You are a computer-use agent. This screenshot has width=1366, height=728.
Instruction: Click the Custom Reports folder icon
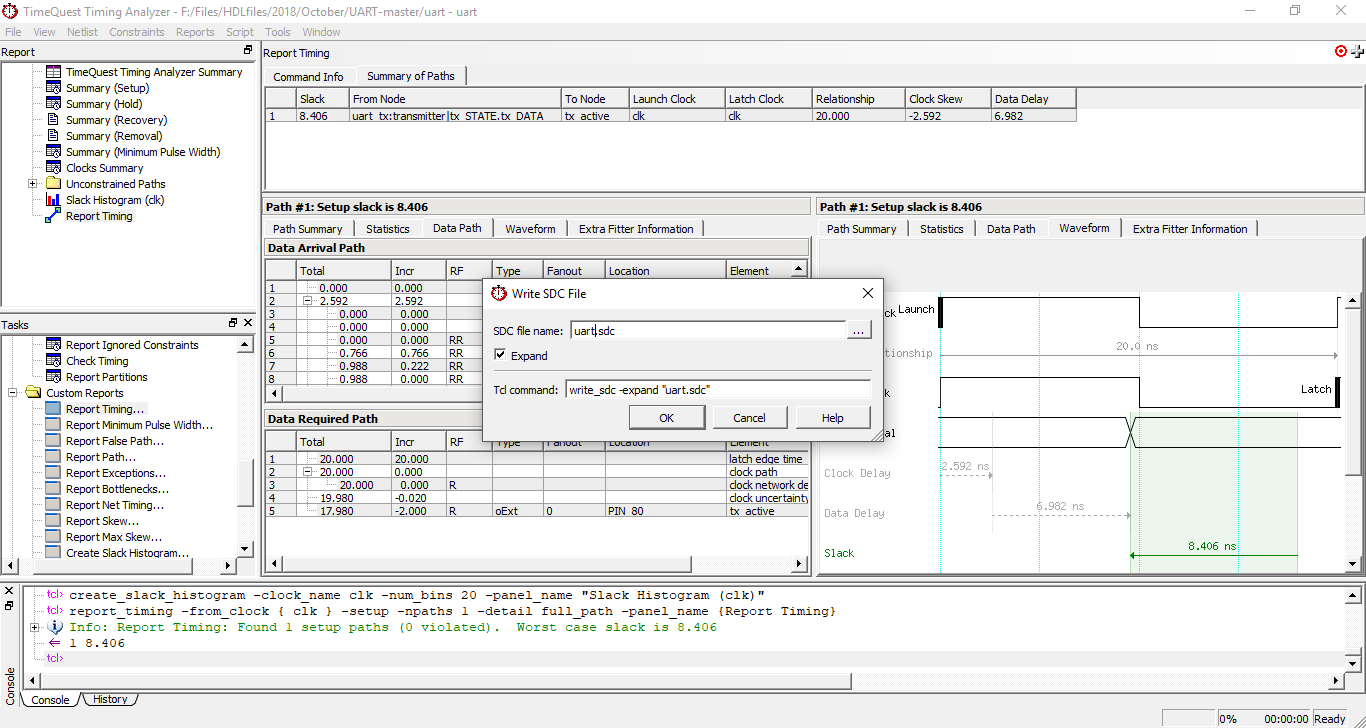(33, 393)
